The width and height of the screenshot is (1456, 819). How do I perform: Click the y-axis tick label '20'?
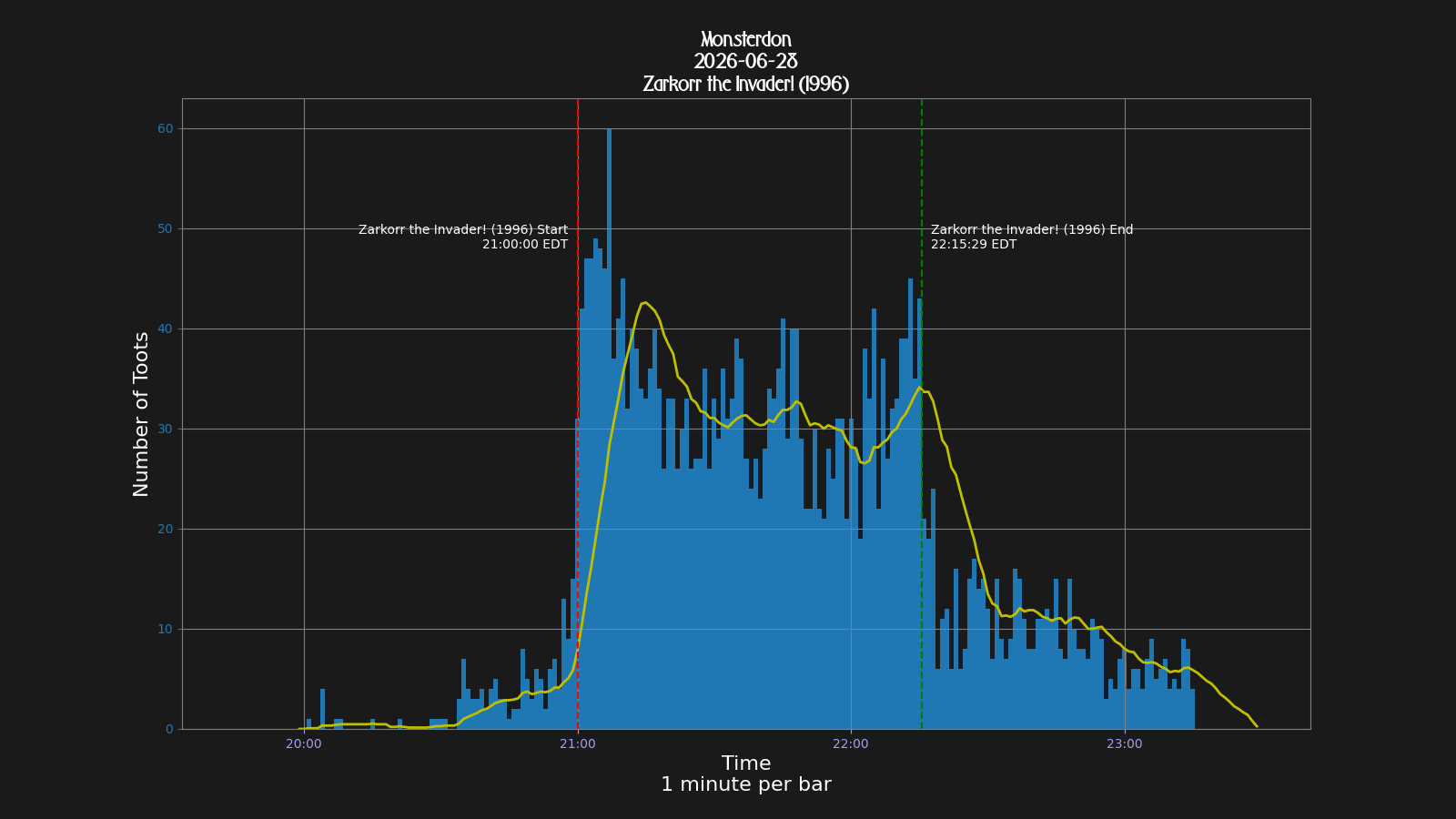pyautogui.click(x=165, y=530)
